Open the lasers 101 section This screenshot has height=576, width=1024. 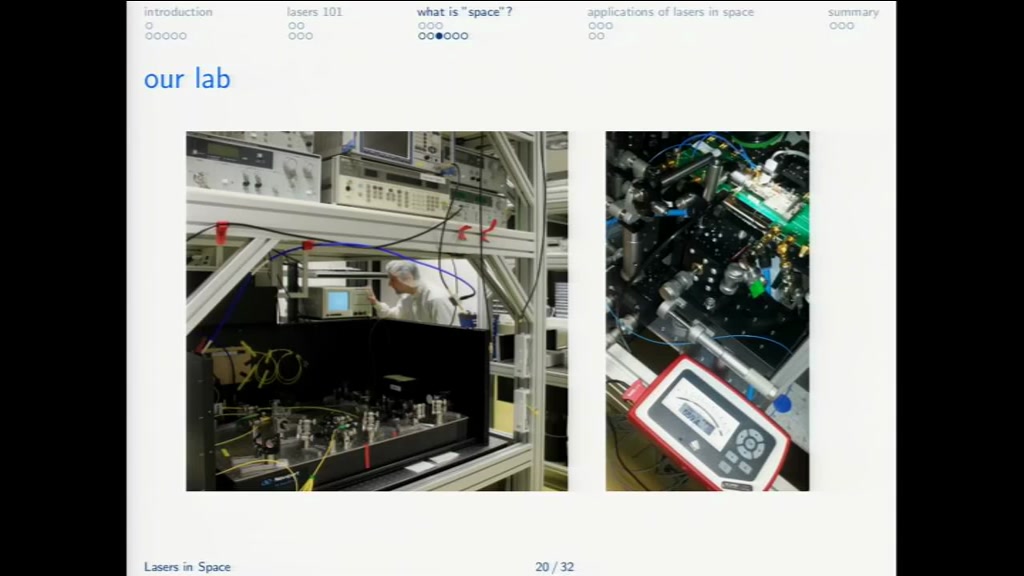tap(314, 12)
